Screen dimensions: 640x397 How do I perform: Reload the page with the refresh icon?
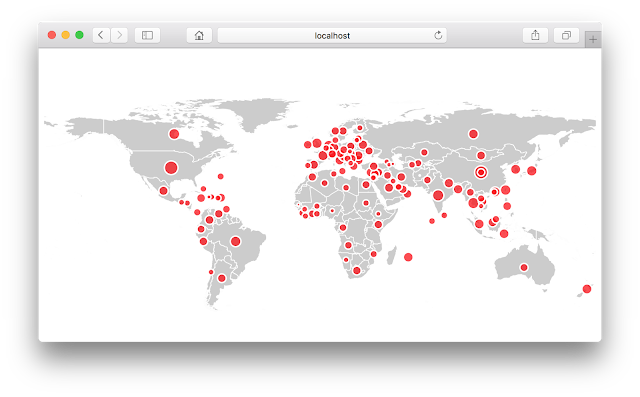pyautogui.click(x=438, y=35)
